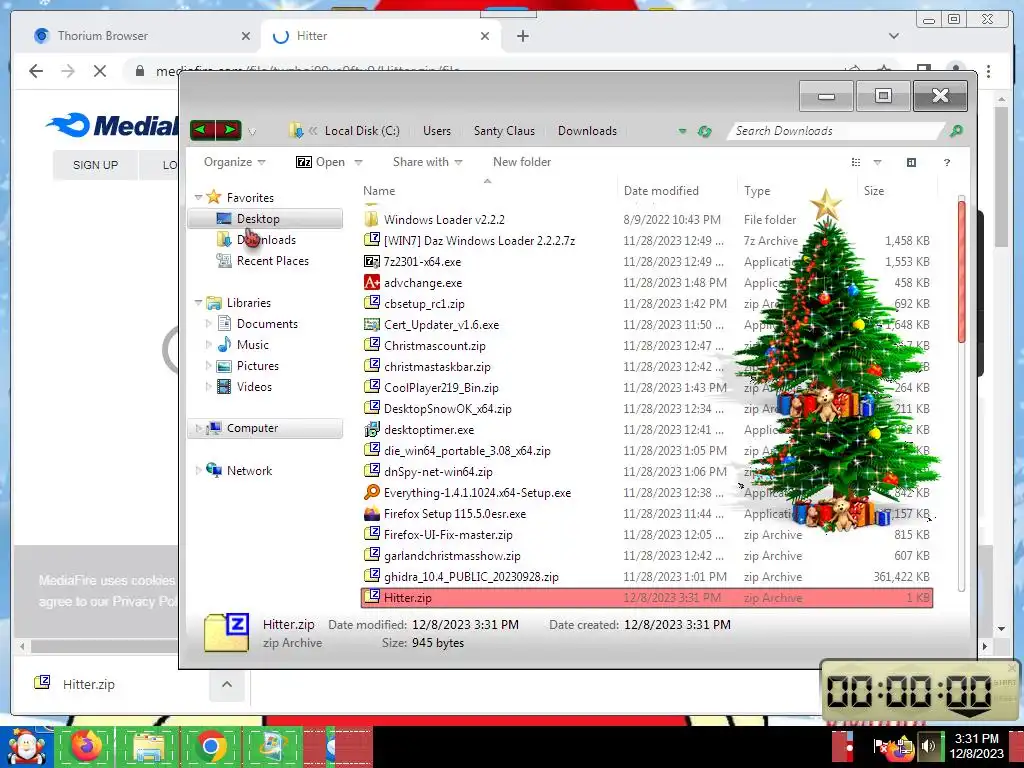
Task: Select die_win64_portable_3.08_x64.zip file
Action: pos(467,451)
